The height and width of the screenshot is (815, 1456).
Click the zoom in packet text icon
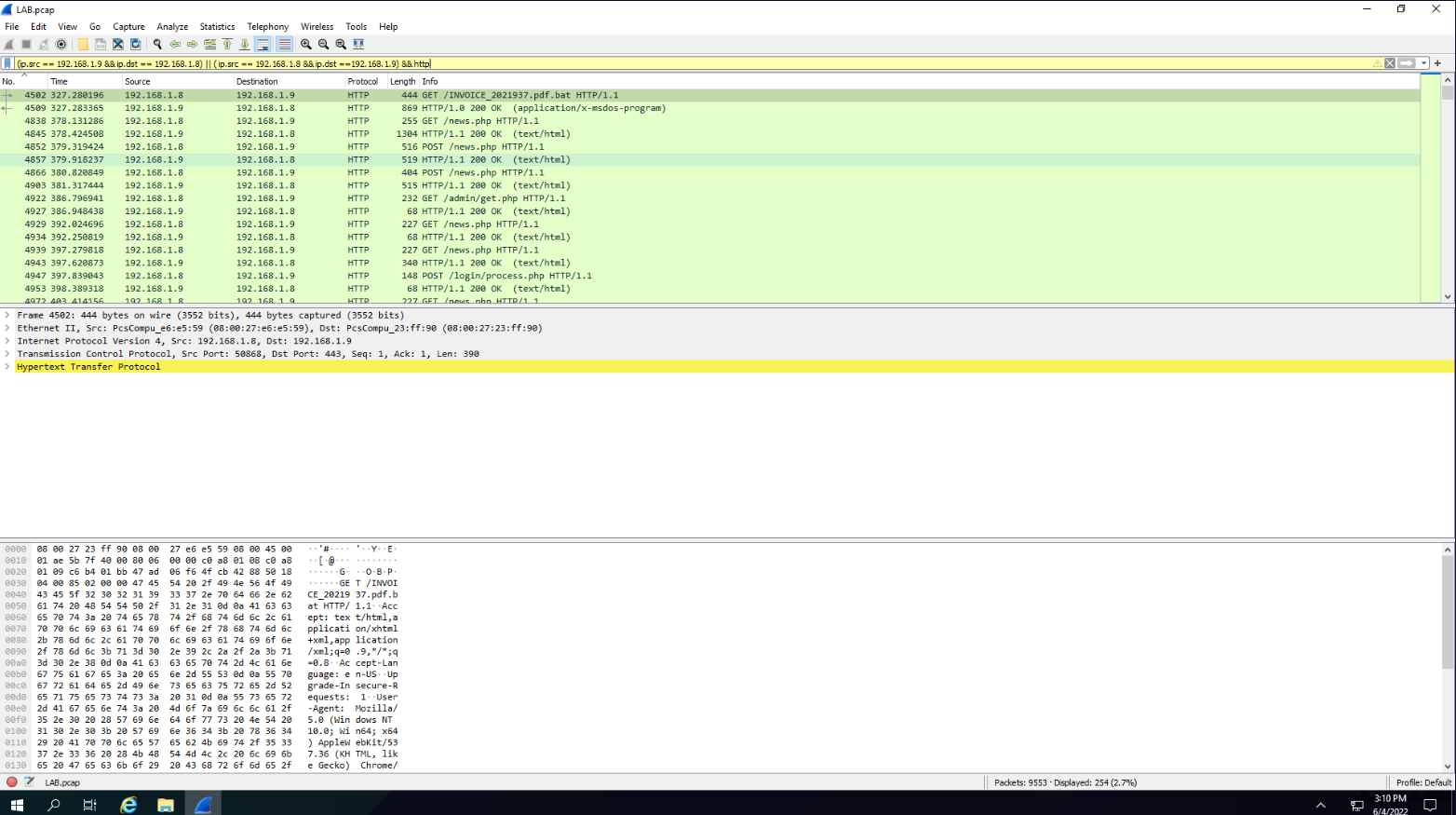(305, 44)
